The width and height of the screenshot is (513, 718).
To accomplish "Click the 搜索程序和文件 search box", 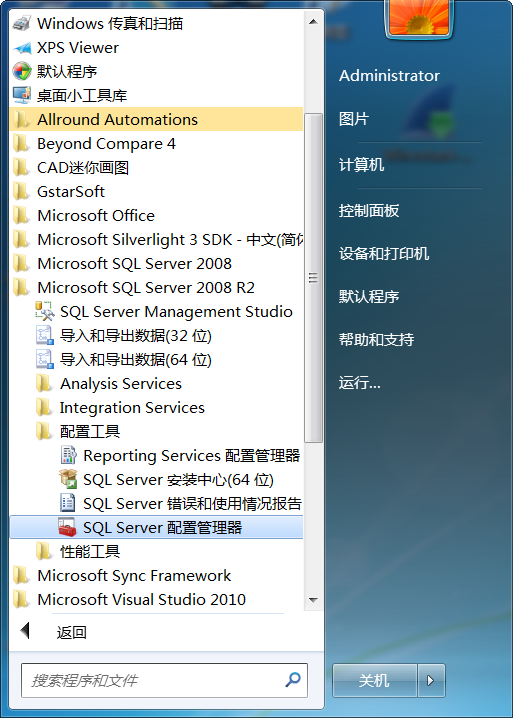I will [164, 680].
